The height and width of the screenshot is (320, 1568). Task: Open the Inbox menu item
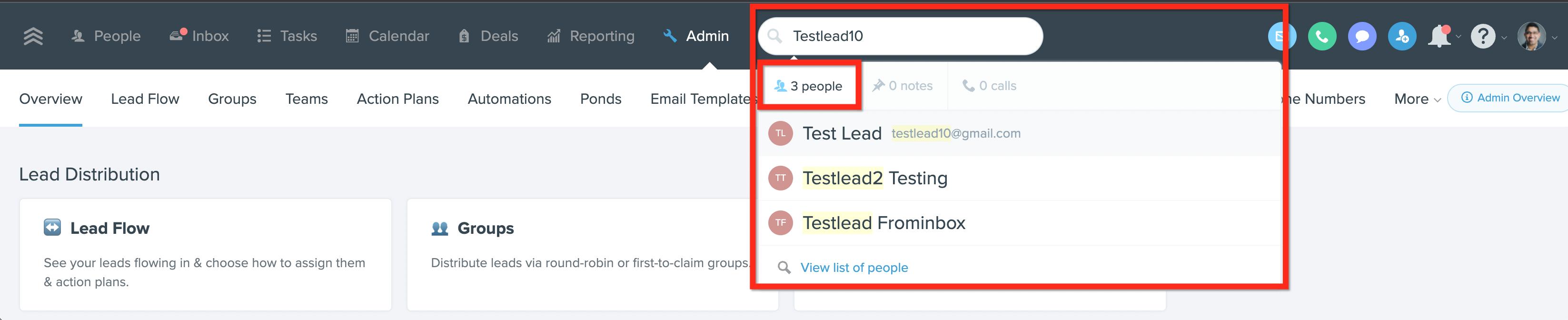pos(199,36)
